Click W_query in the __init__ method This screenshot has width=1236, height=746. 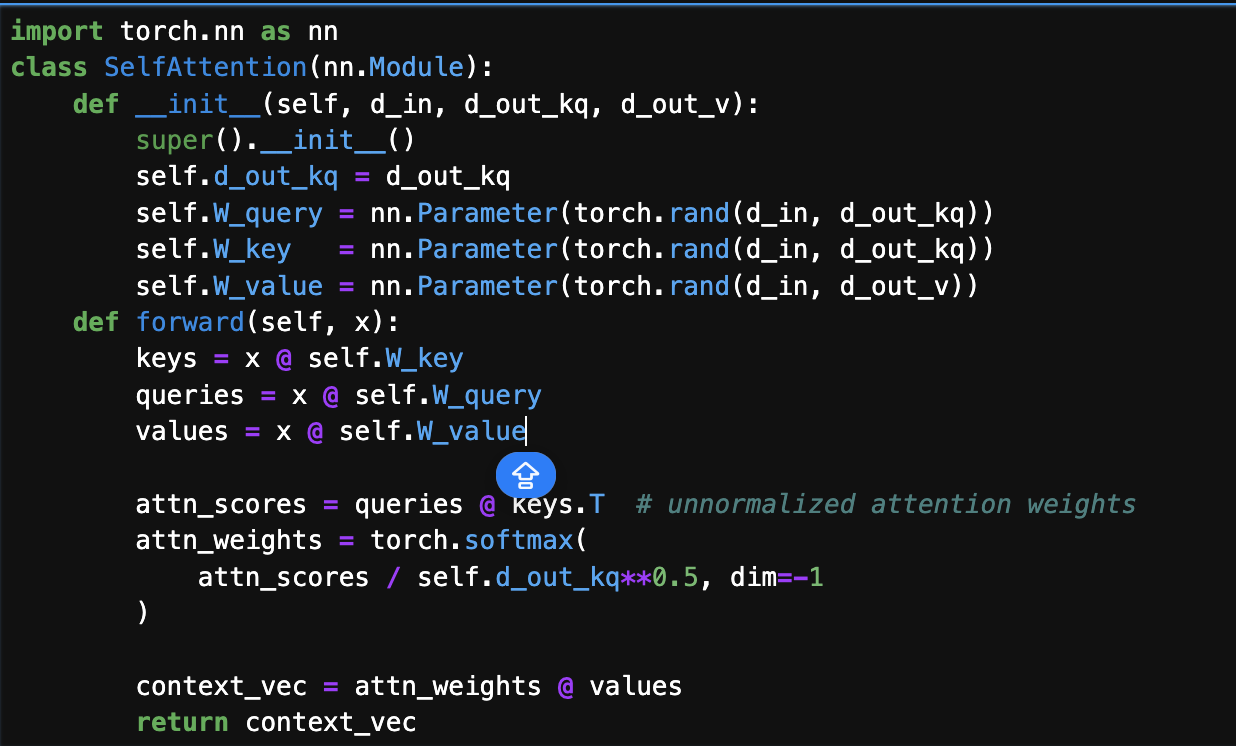[x=268, y=213]
